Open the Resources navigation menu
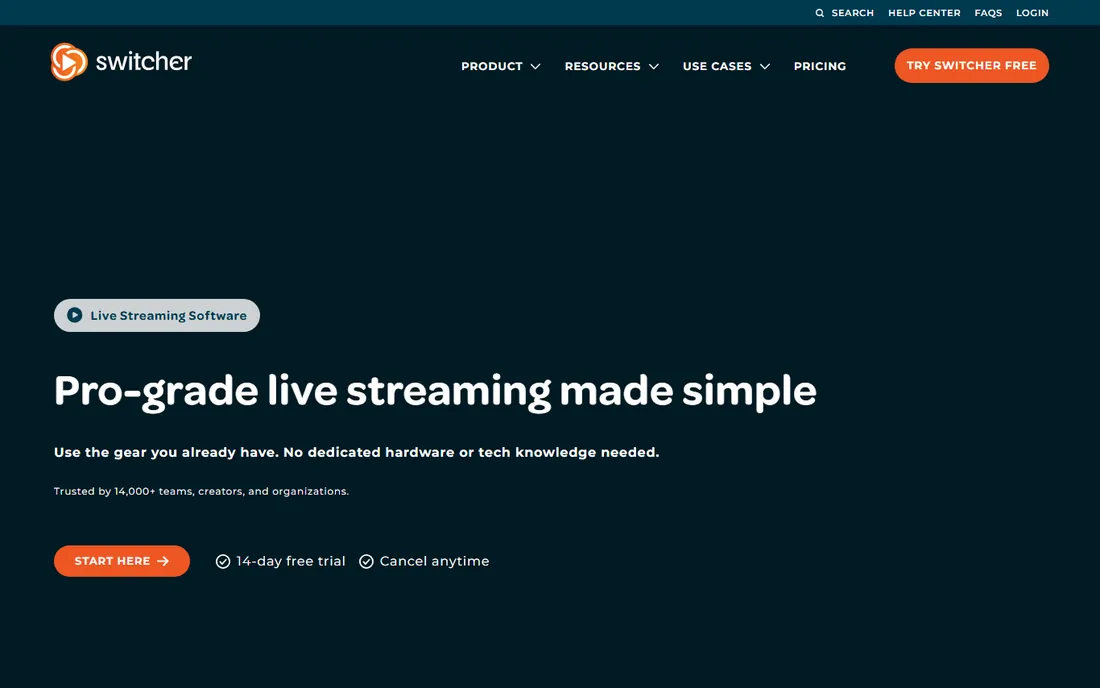Image resolution: width=1100 pixels, height=688 pixels. 603,66
